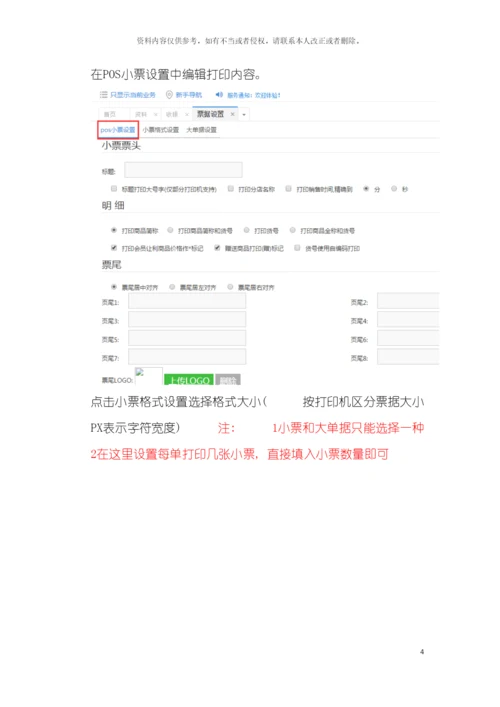Click the 明细 section heading
This screenshot has width=500, height=707.
click(113, 206)
